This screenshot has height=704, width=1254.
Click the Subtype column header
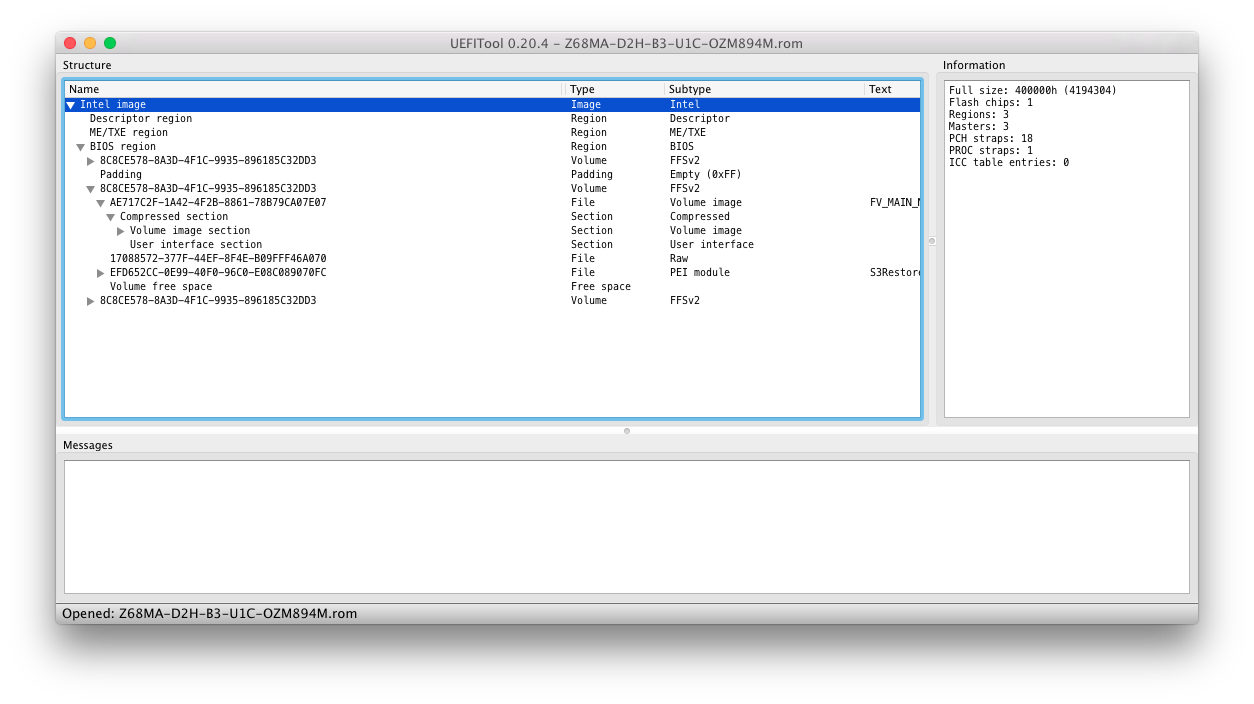coord(760,89)
